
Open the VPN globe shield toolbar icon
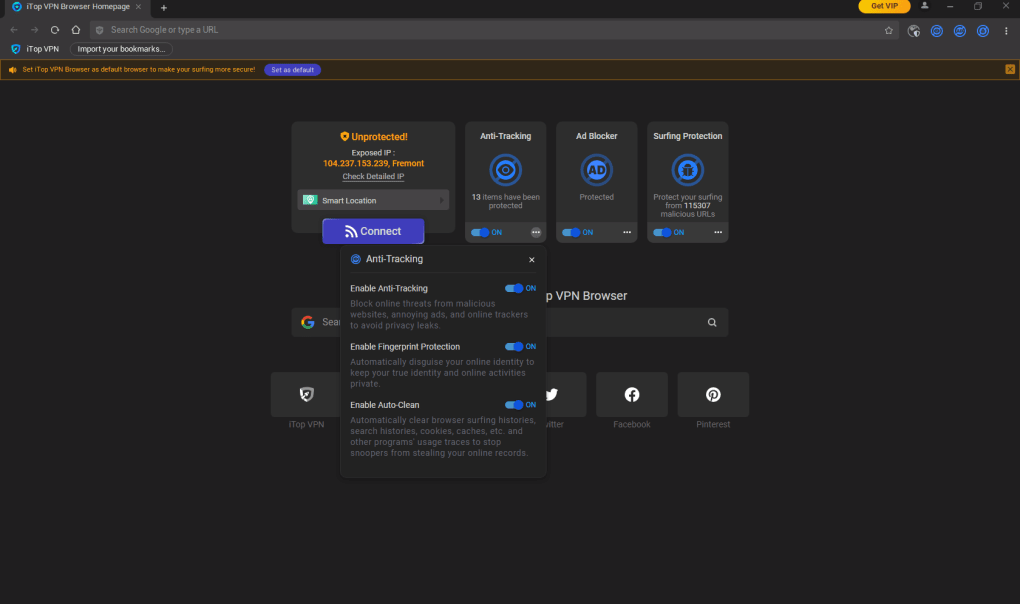[913, 31]
